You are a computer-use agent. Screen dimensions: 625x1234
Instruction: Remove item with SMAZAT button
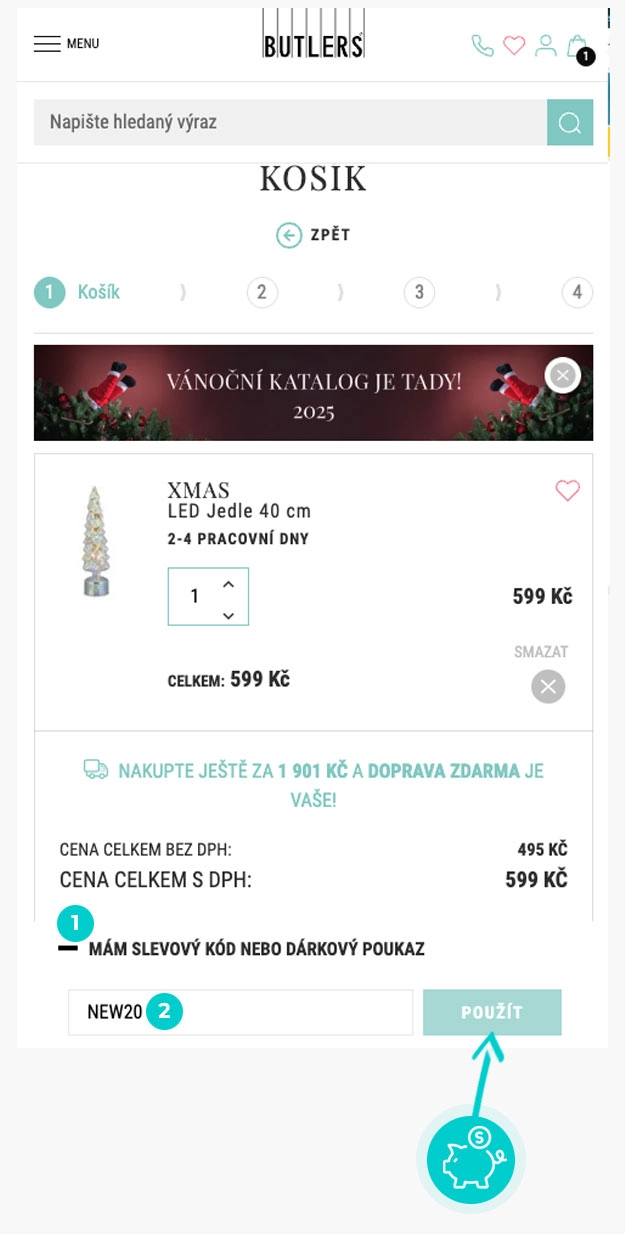[x=547, y=686]
